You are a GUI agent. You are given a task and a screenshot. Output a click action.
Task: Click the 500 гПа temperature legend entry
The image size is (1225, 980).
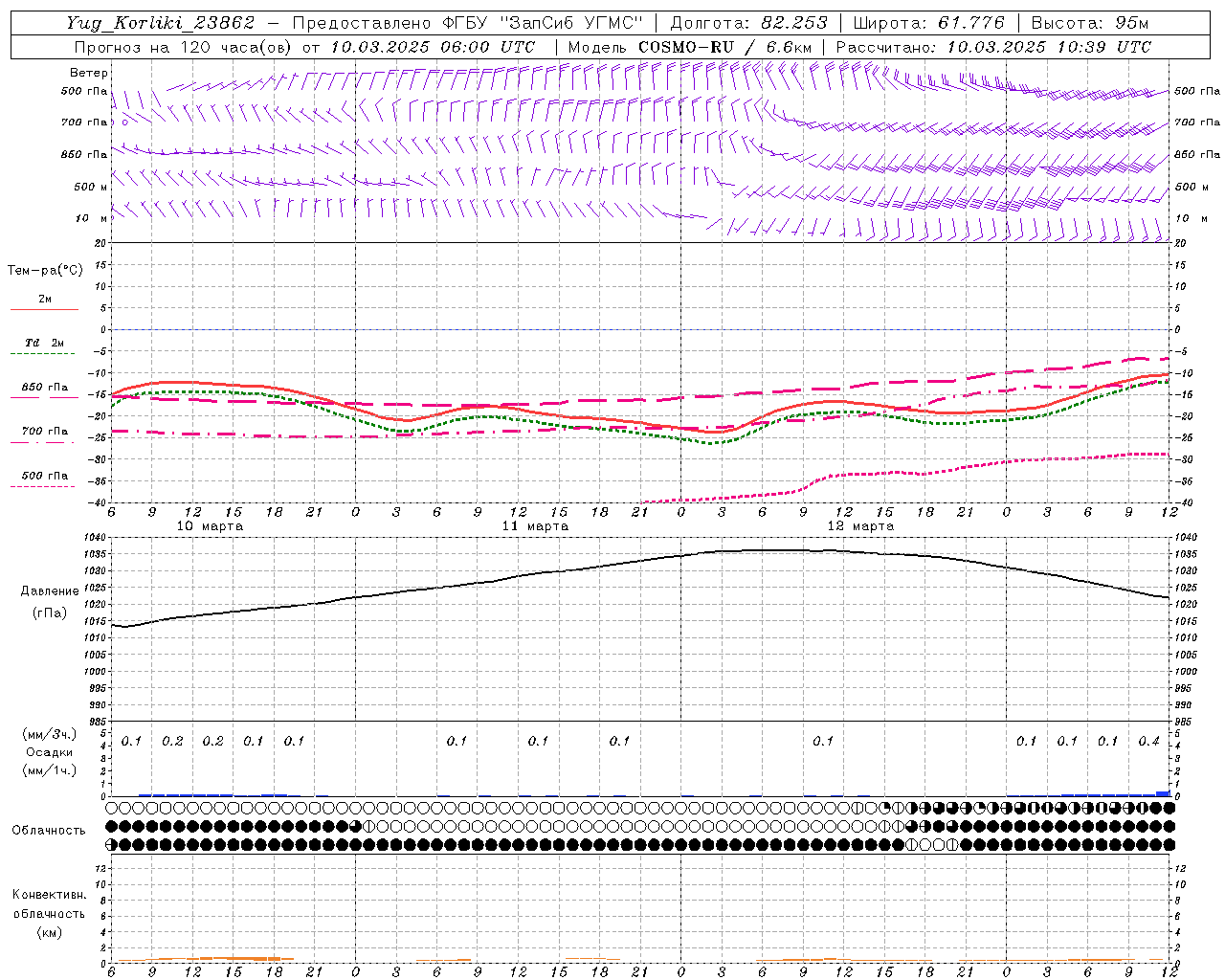[x=45, y=476]
